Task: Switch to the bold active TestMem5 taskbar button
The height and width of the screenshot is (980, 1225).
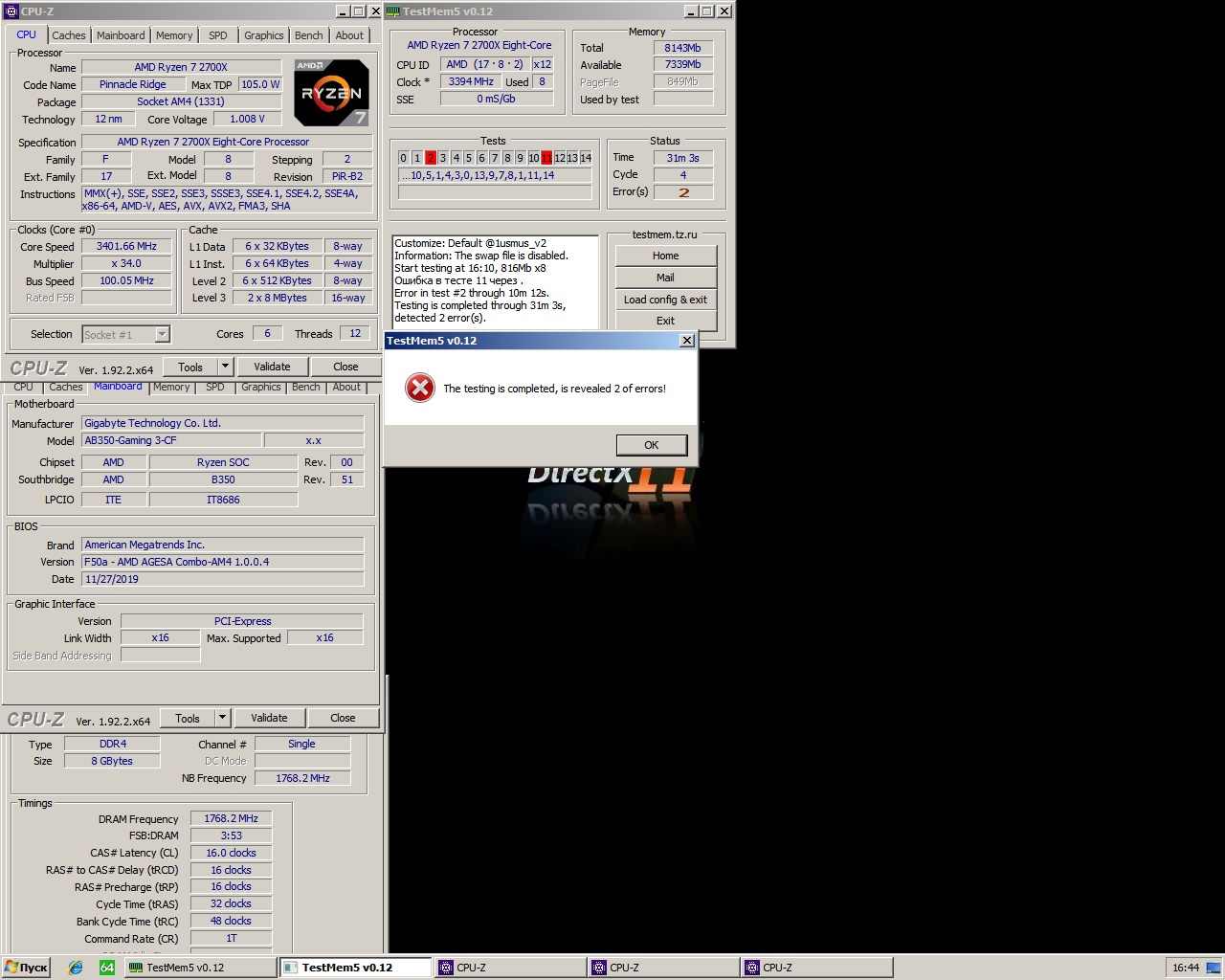Action: coord(354,968)
